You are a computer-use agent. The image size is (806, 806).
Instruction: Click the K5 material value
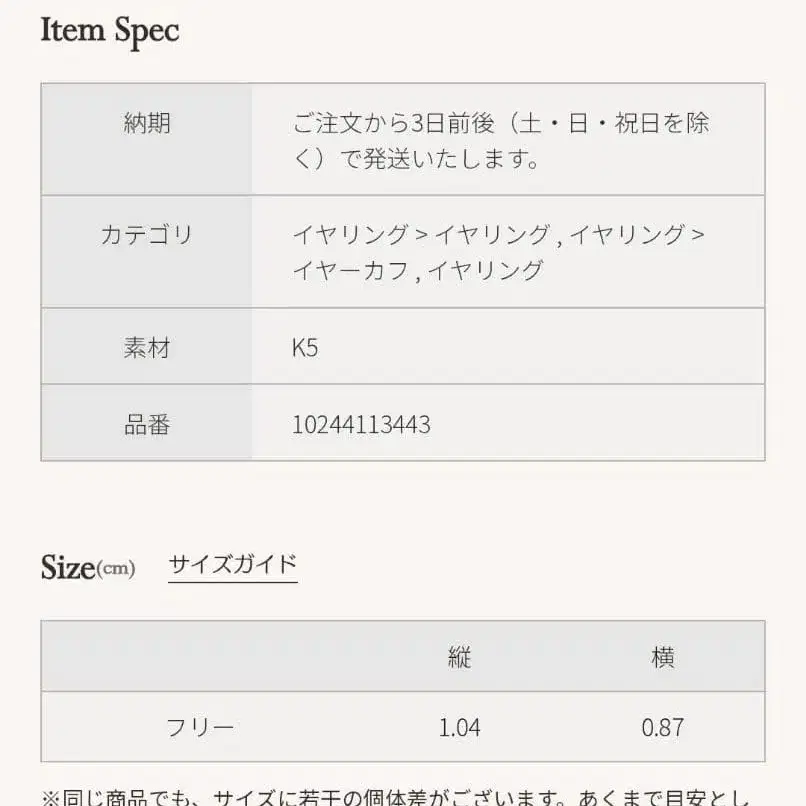(x=305, y=349)
